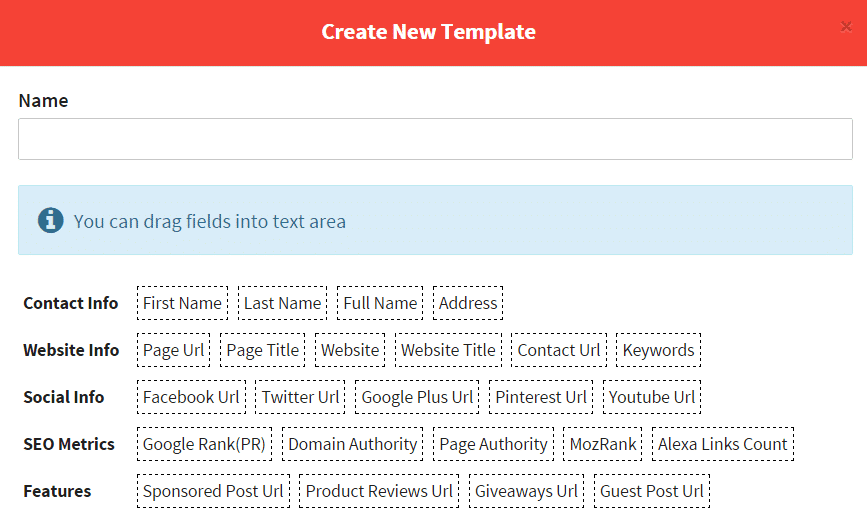Viewport: 867px width, 514px height.
Task: Select the Google Plus Url tag
Action: click(417, 397)
